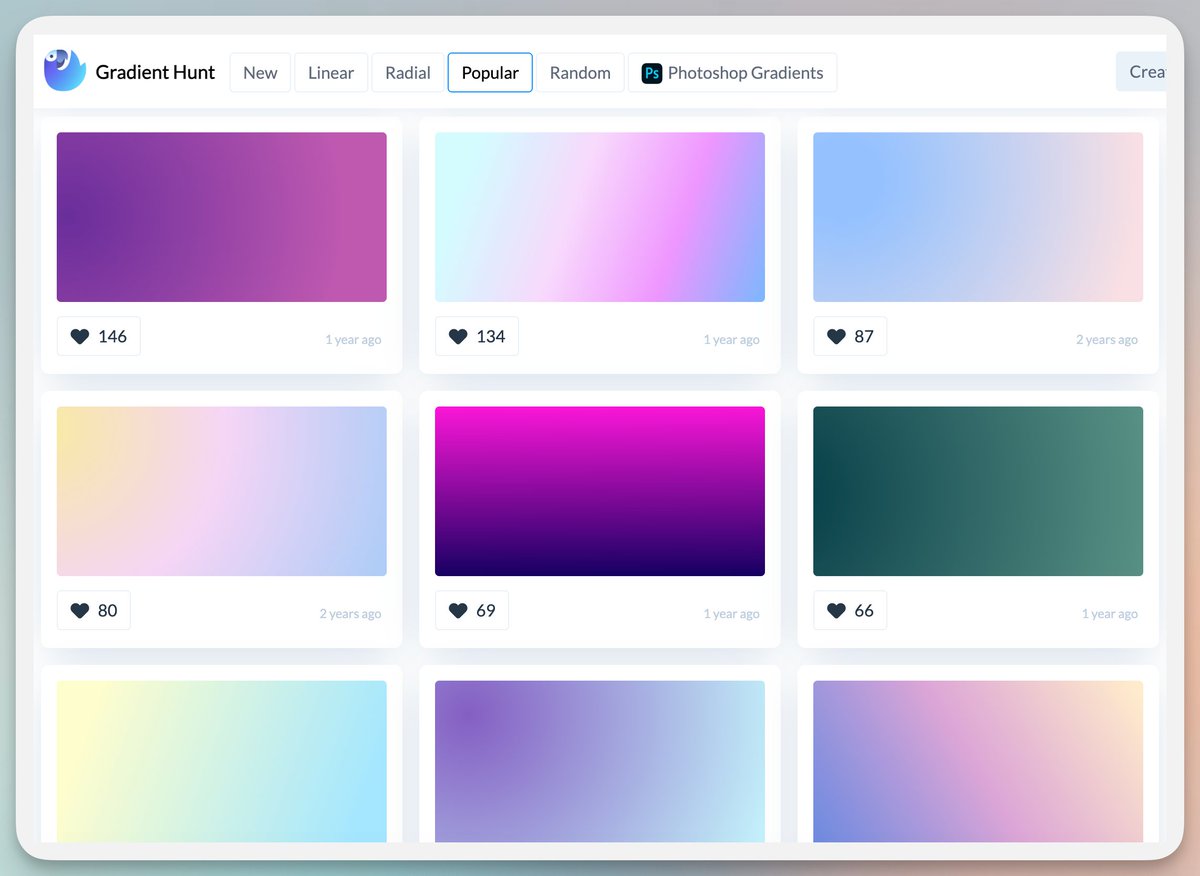The width and height of the screenshot is (1200, 876).
Task: Click the partially visible Create button
Action: pyautogui.click(x=1141, y=72)
